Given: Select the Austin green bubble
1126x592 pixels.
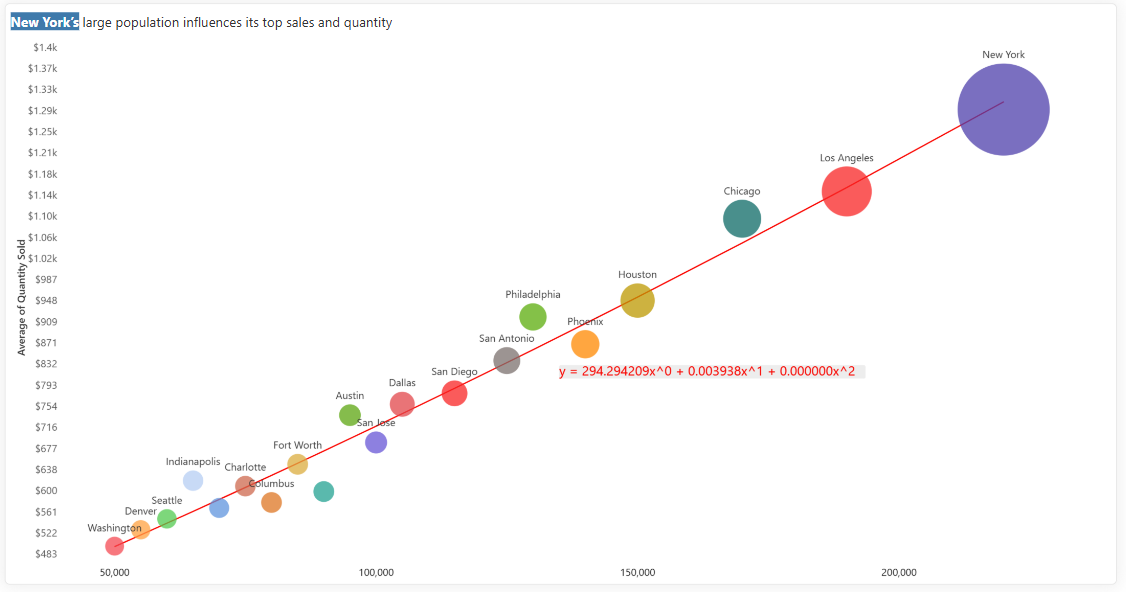Looking at the screenshot, I should pos(350,415).
